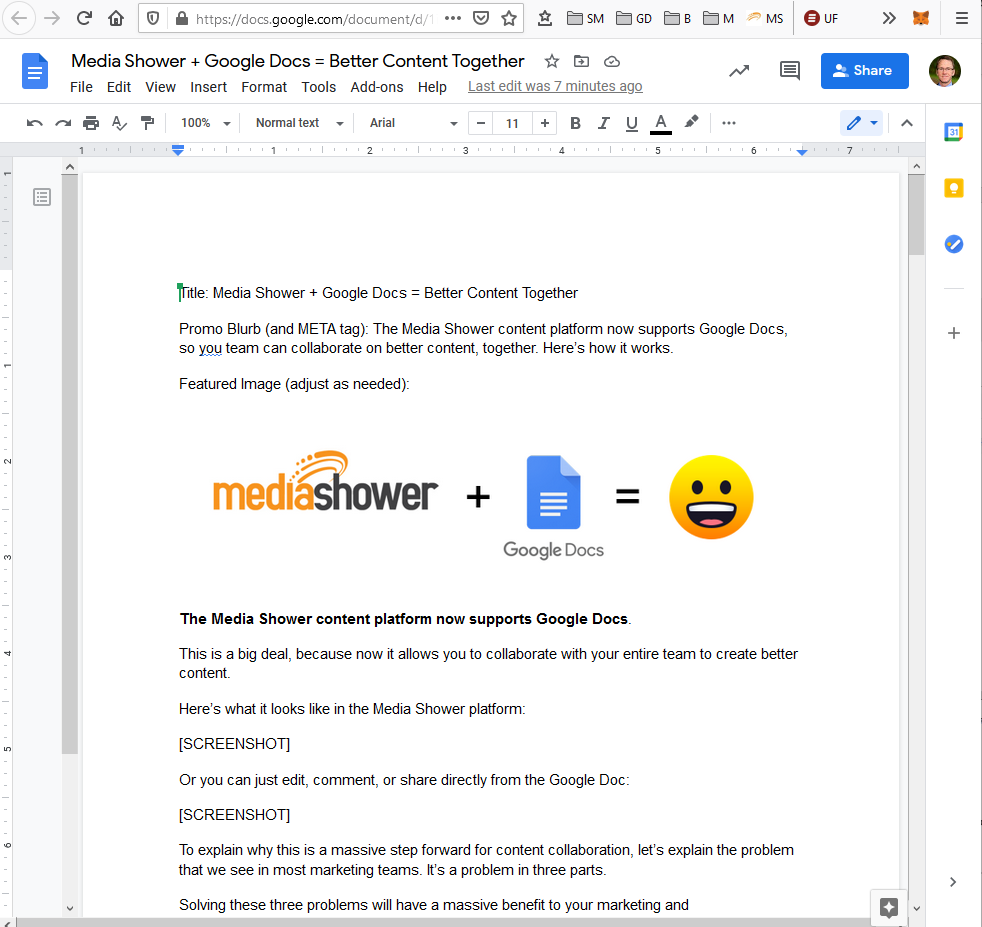Open the Edit menu
The height and width of the screenshot is (927, 982).
tap(118, 87)
